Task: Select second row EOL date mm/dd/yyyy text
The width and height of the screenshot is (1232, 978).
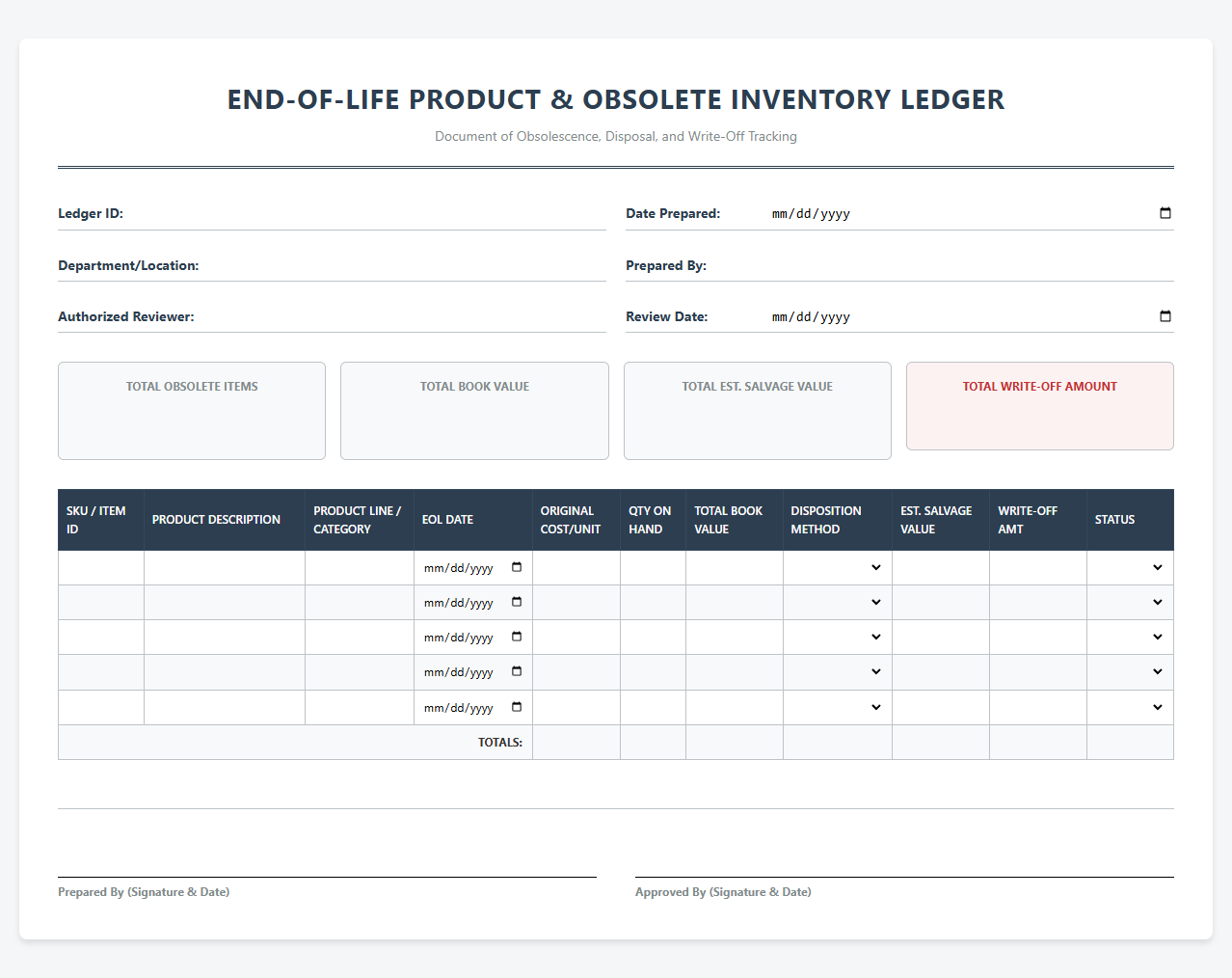Action: click(459, 603)
